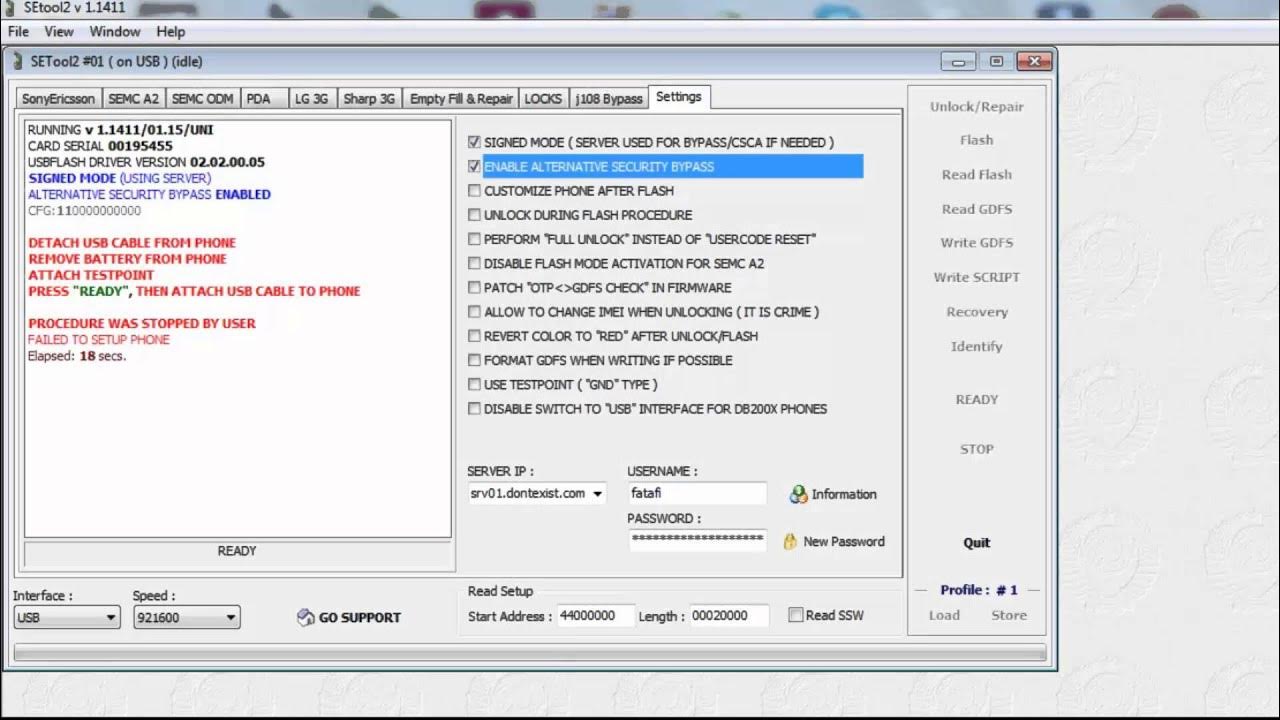Click the Read Flash button
Image resolution: width=1280 pixels, height=720 pixels.
[977, 174]
